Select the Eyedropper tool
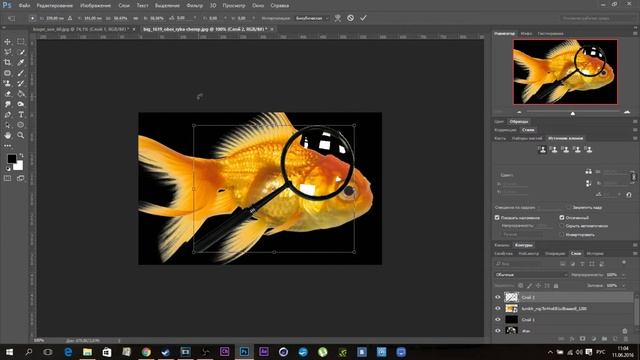 coord(20,62)
